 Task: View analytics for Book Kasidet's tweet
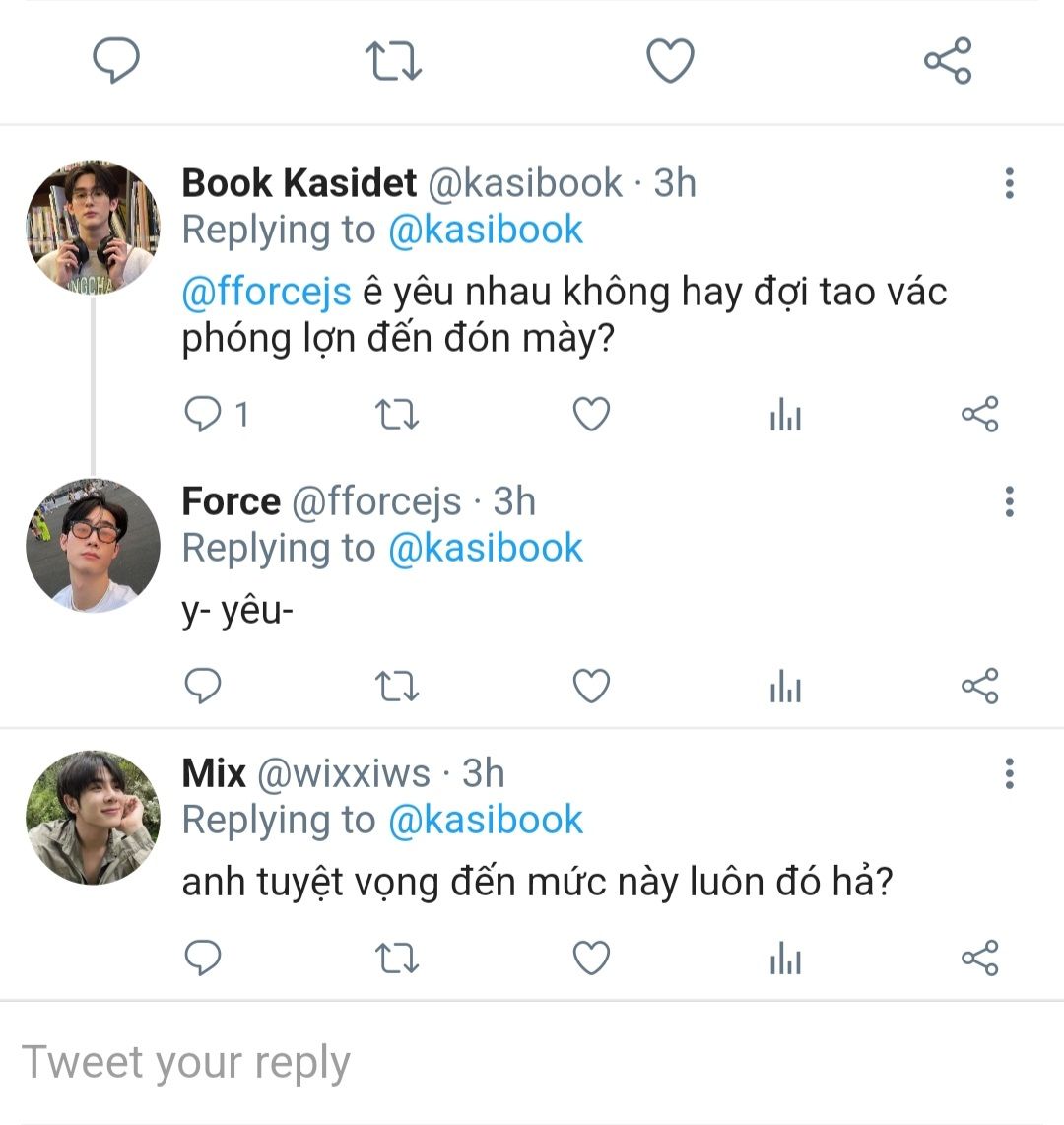click(785, 416)
